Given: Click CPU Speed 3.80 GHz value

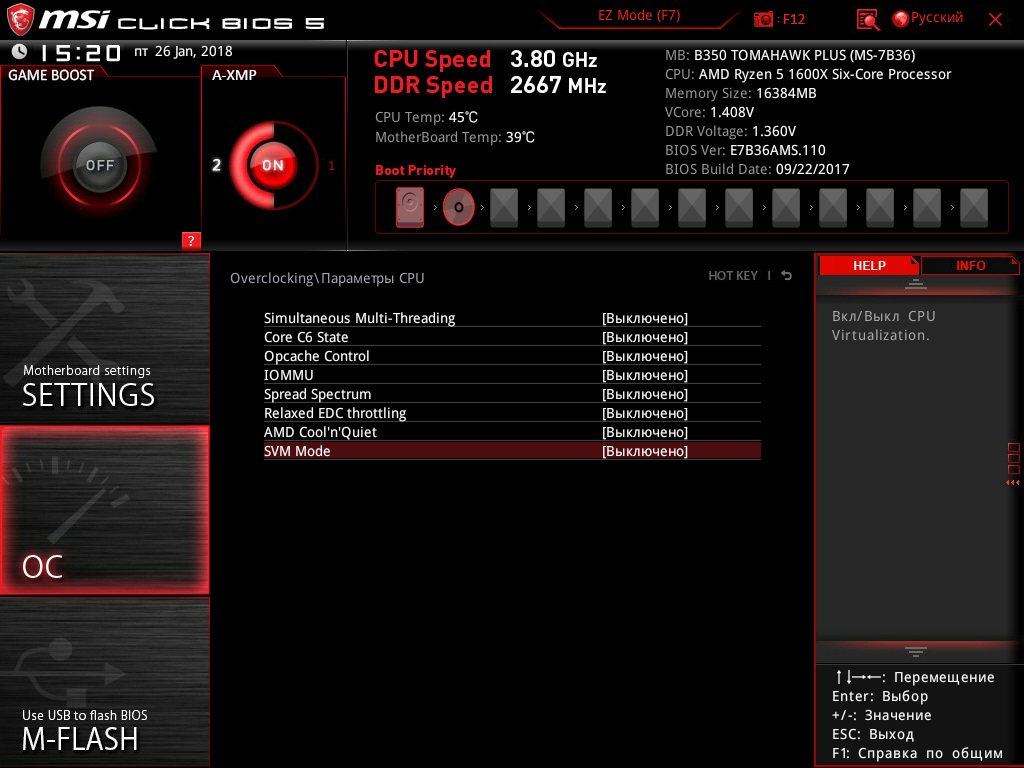Looking at the screenshot, I should point(553,59).
